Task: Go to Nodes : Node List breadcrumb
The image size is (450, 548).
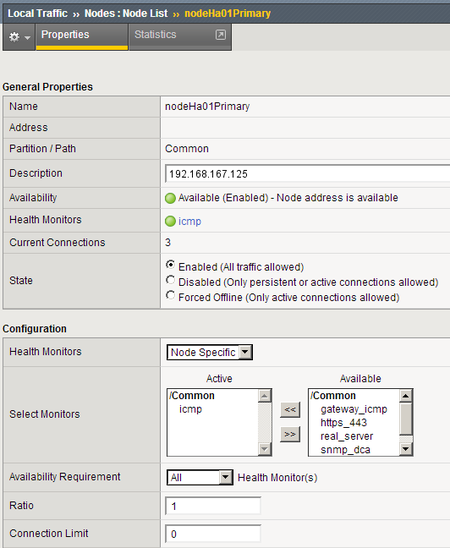Action: (x=126, y=13)
